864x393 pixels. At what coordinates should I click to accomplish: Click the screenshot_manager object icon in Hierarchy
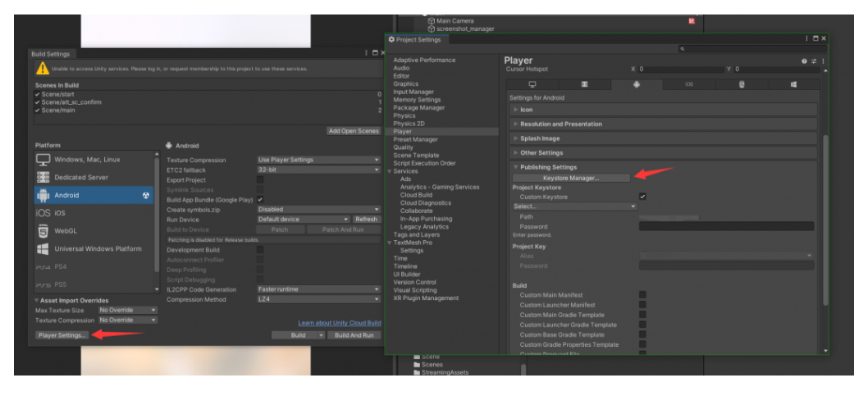(x=431, y=29)
